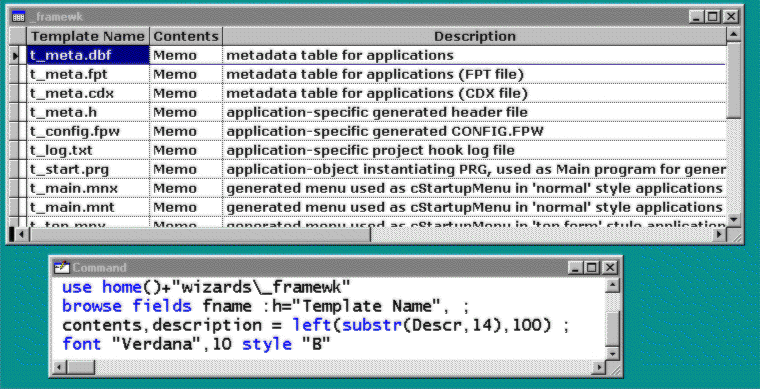The image size is (760, 389).
Task: Select the t_meta.dbf template name cell
Action: tap(88, 55)
